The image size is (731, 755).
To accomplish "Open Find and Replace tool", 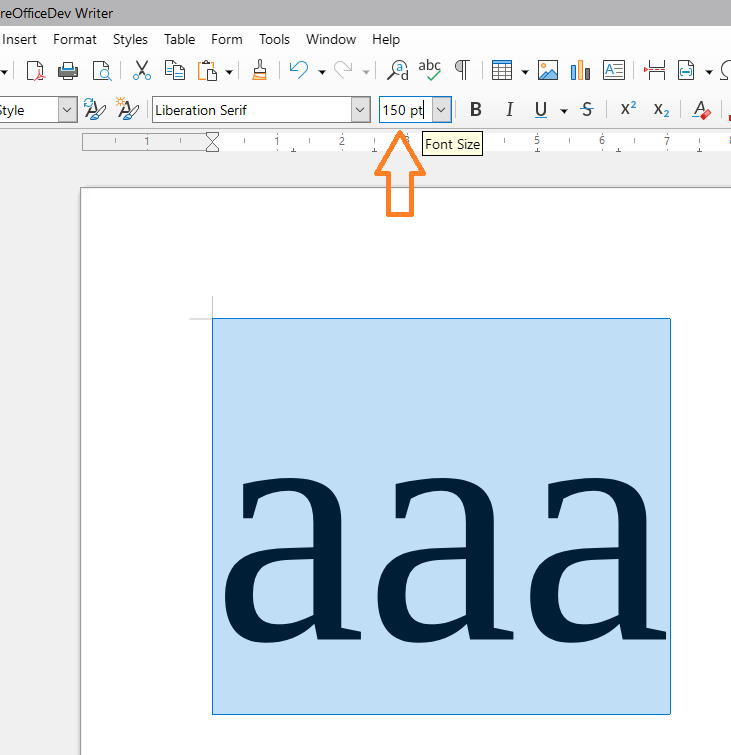I will click(x=398, y=70).
